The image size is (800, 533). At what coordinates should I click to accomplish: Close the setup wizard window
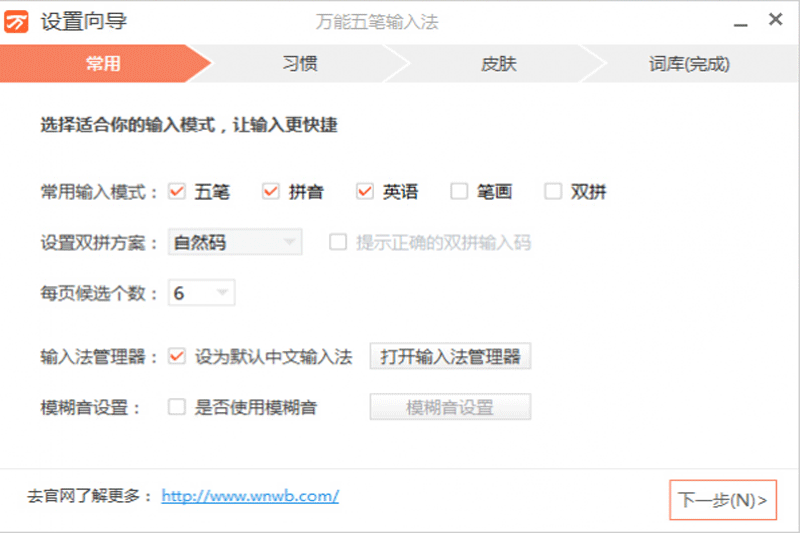775,20
